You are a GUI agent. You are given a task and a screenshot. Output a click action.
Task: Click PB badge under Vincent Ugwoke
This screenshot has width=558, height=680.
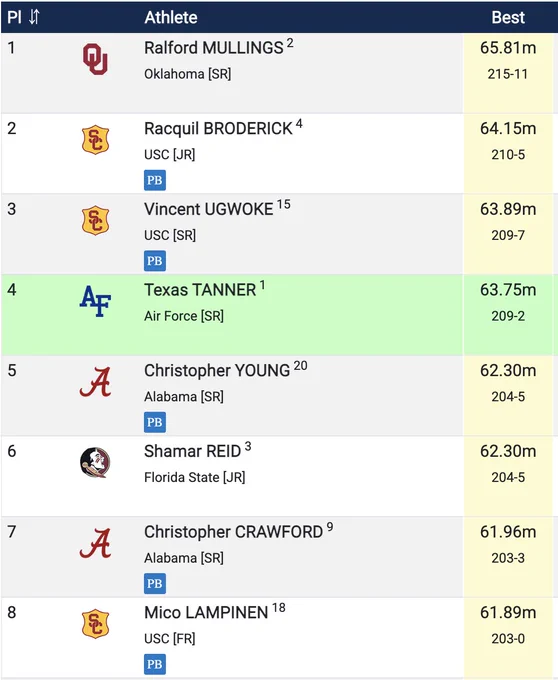click(155, 261)
